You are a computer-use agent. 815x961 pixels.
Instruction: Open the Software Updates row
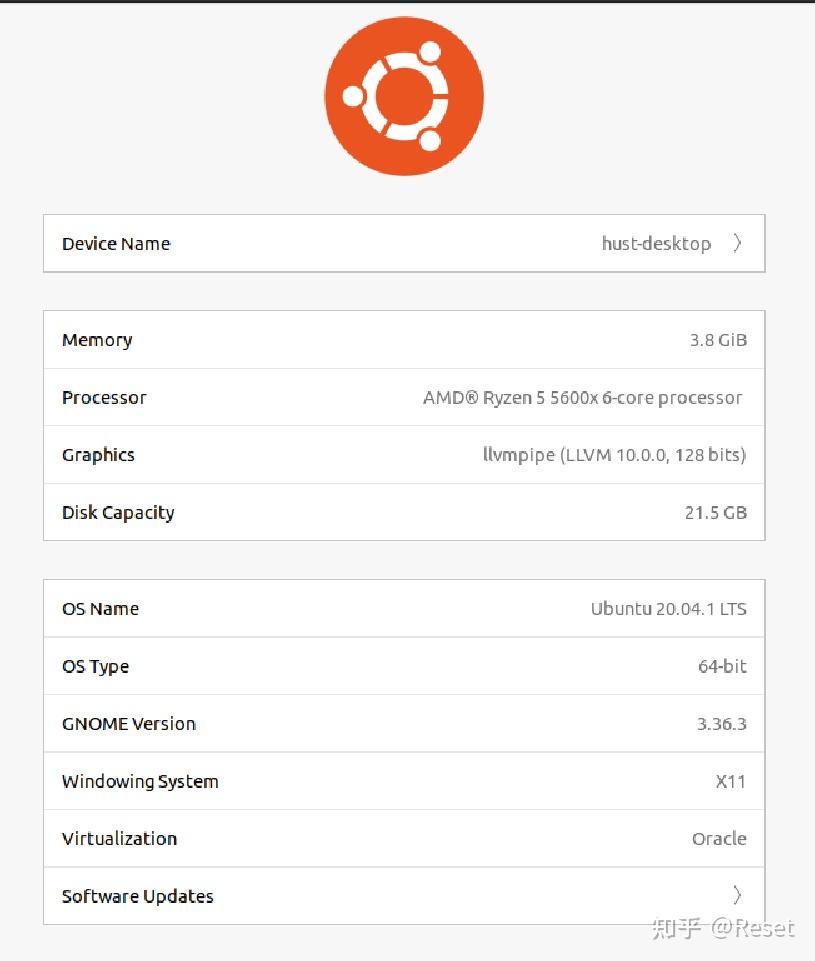[x=138, y=896]
